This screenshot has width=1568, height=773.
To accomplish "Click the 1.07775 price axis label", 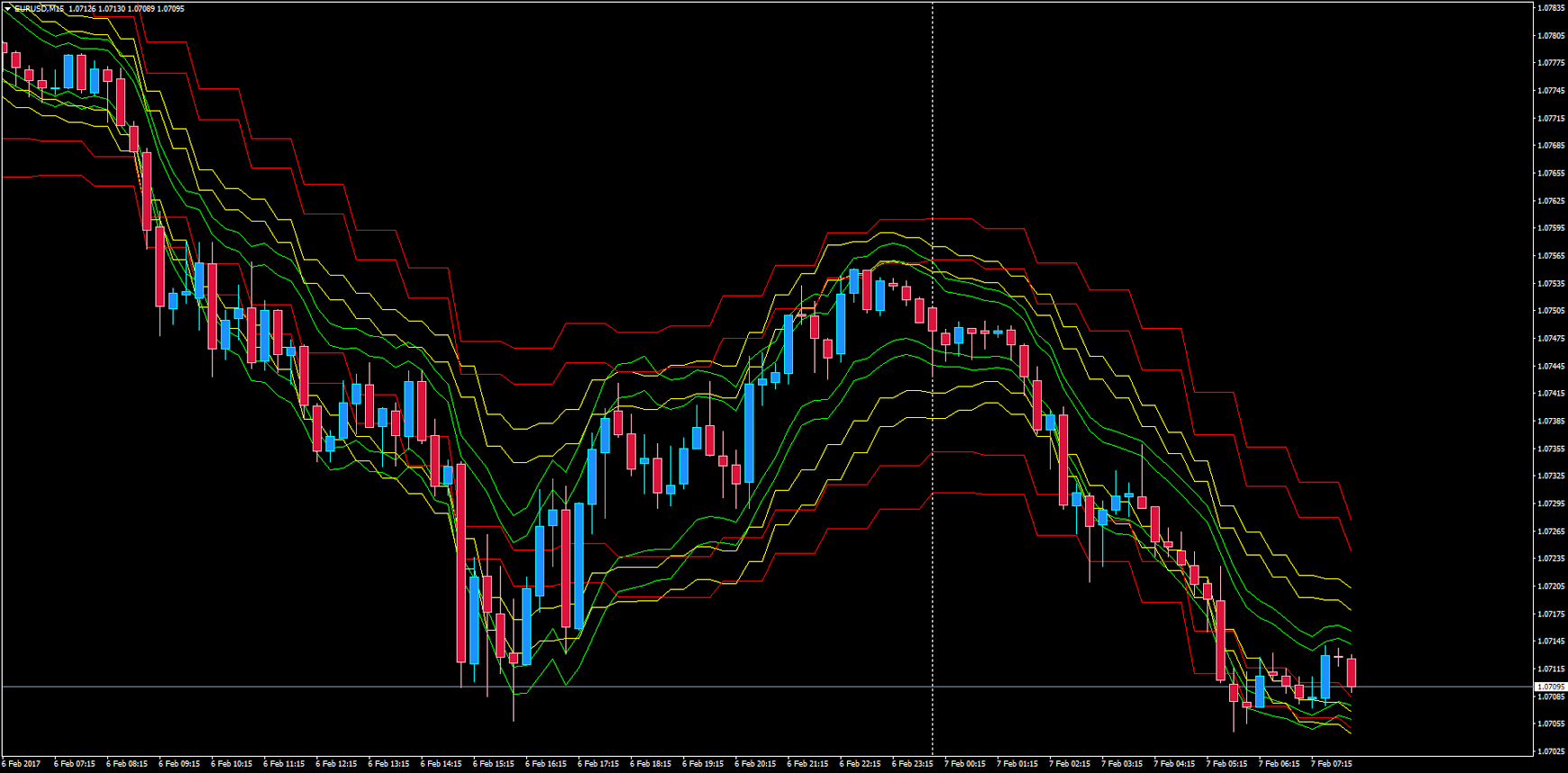I will pos(1550,63).
